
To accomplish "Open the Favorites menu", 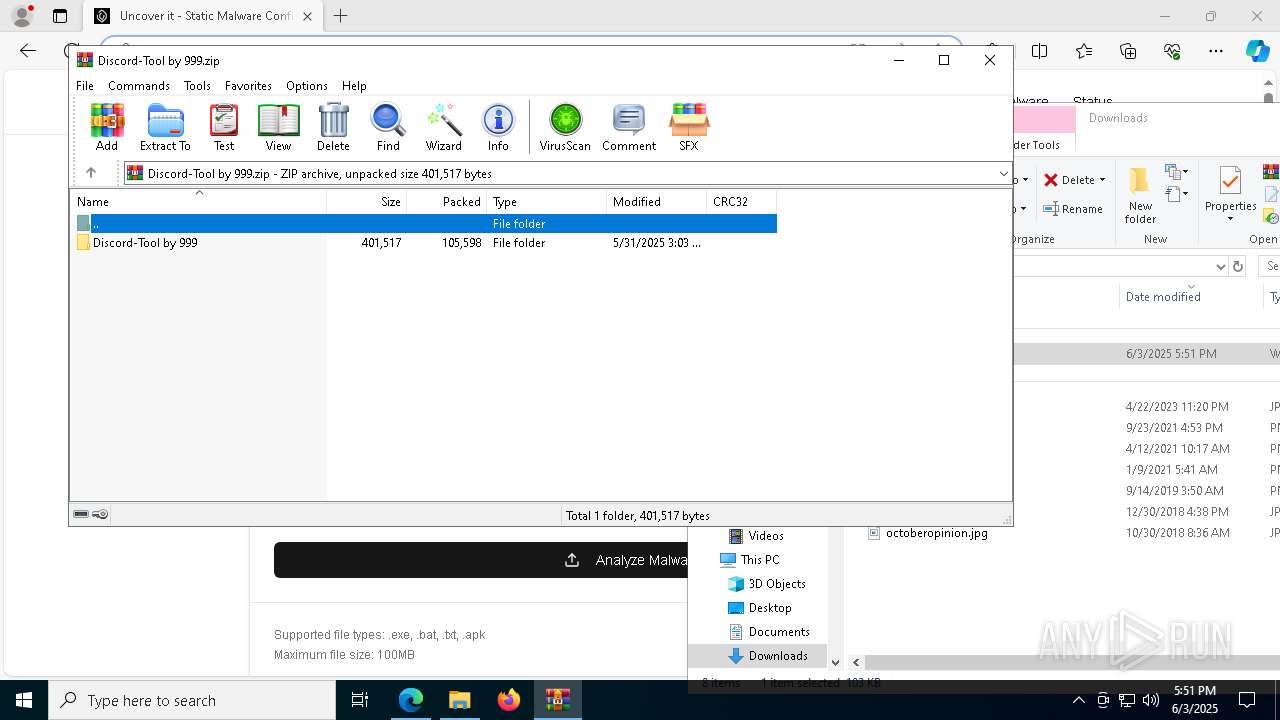I will pos(248,86).
